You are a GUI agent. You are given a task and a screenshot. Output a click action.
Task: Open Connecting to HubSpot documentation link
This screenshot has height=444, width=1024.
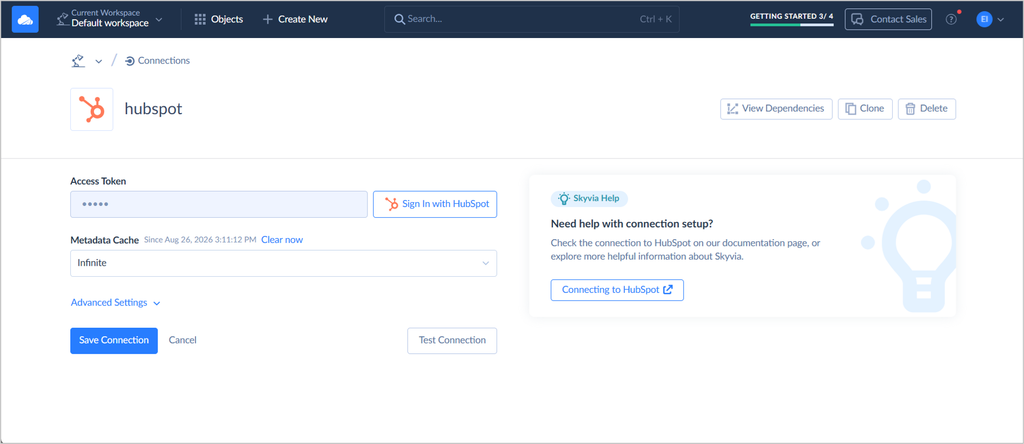617,290
